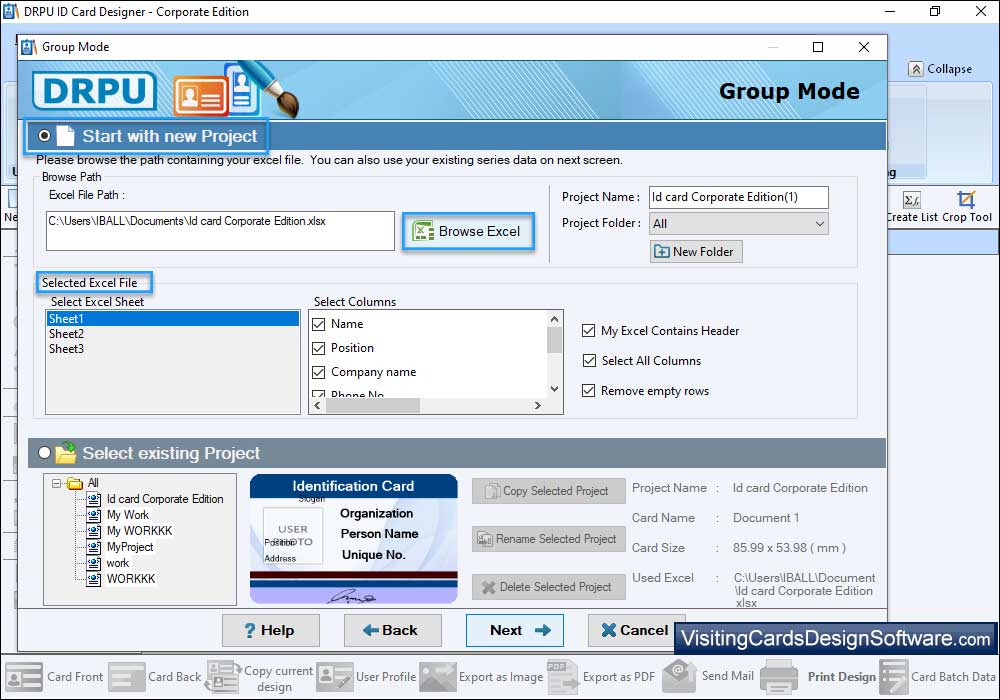1000x700 pixels.
Task: Click the DRPU logo in the banner
Action: tap(94, 91)
